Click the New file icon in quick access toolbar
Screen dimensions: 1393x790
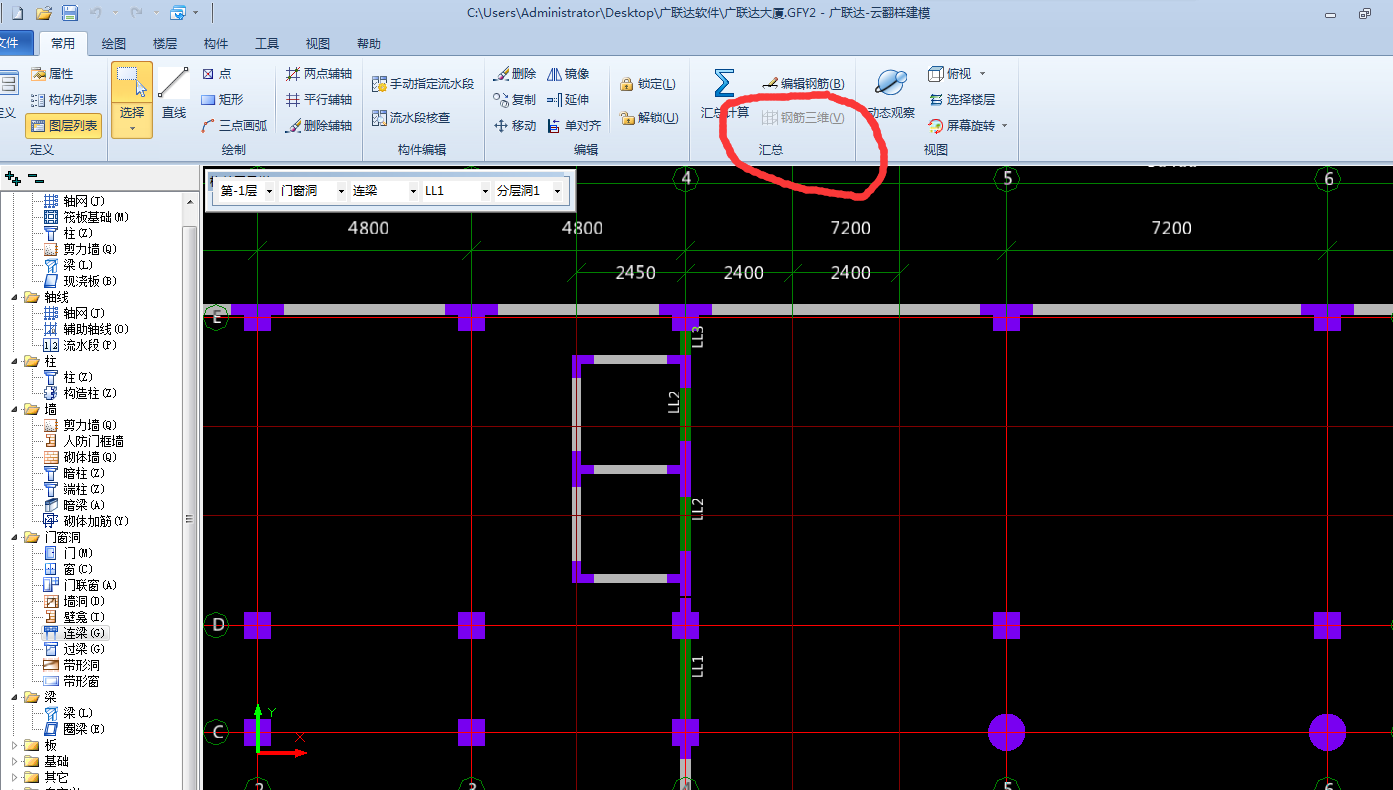point(18,13)
